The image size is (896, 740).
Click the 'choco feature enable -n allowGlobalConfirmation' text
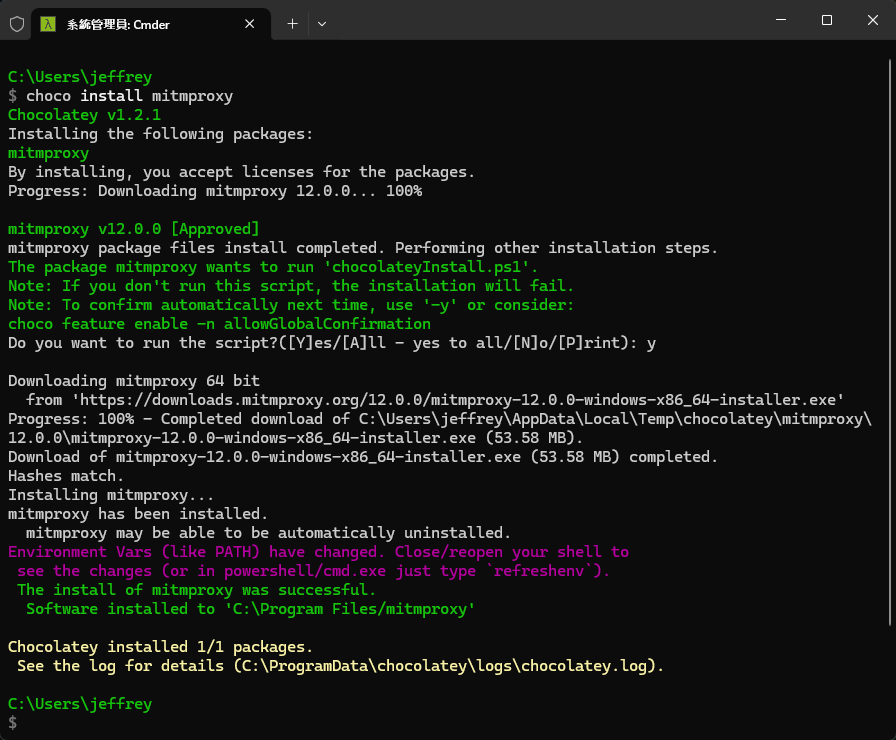(219, 324)
